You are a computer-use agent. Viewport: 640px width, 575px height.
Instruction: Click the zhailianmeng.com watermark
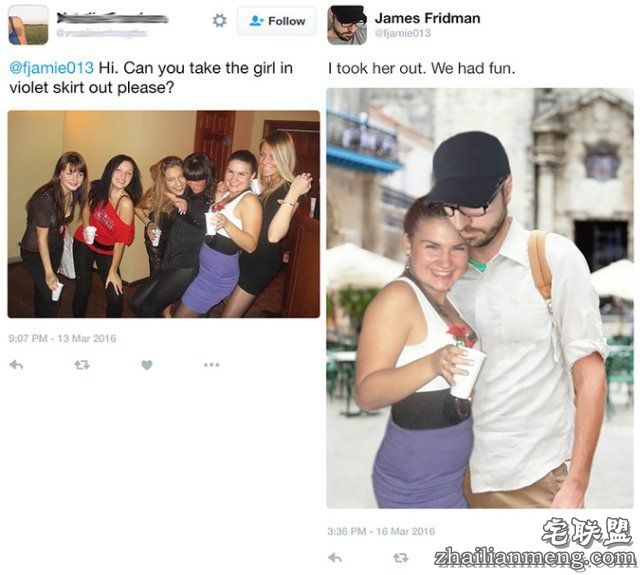click(535, 558)
